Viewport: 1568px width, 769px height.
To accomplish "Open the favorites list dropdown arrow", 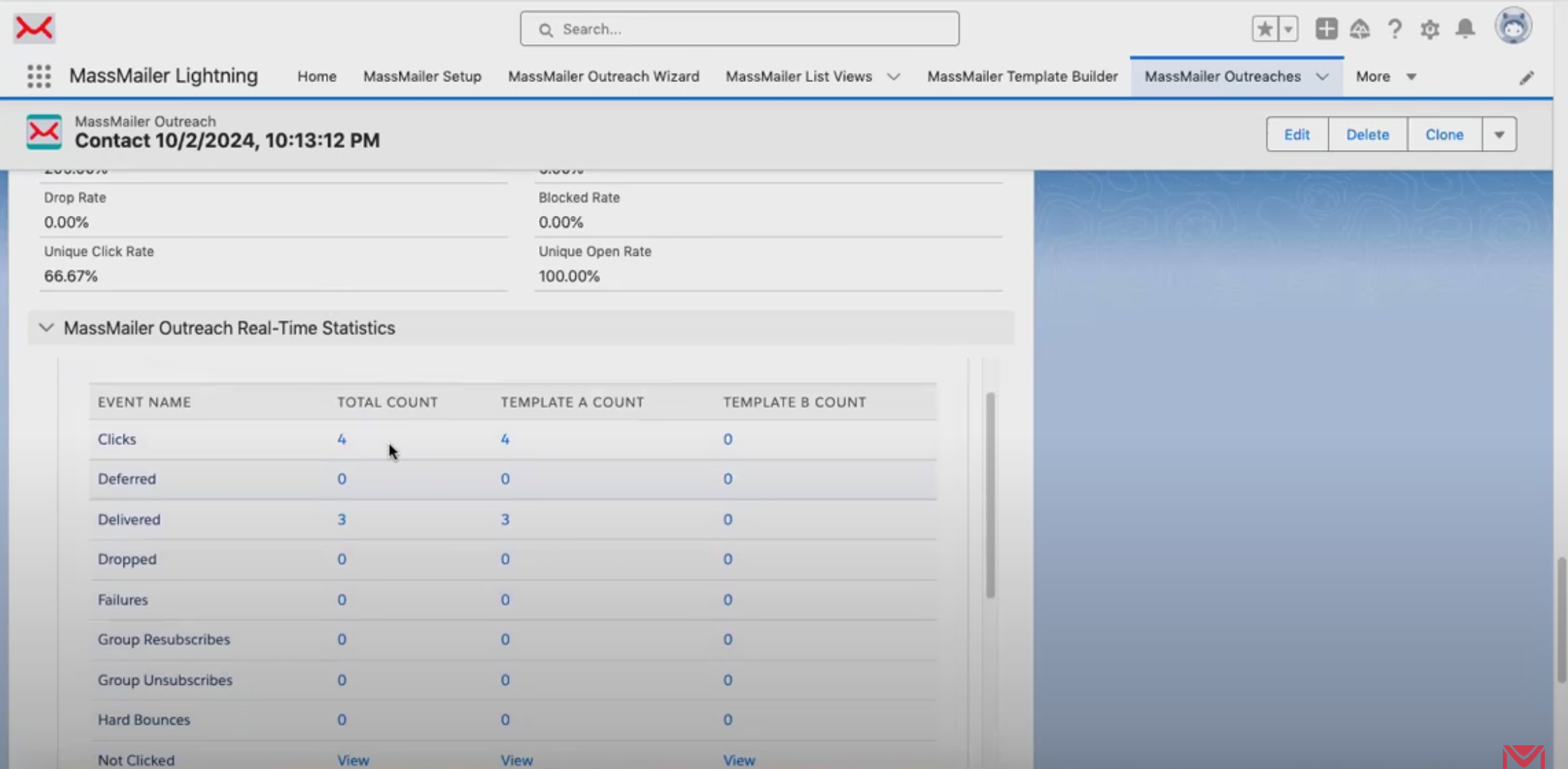I will pos(1288,29).
